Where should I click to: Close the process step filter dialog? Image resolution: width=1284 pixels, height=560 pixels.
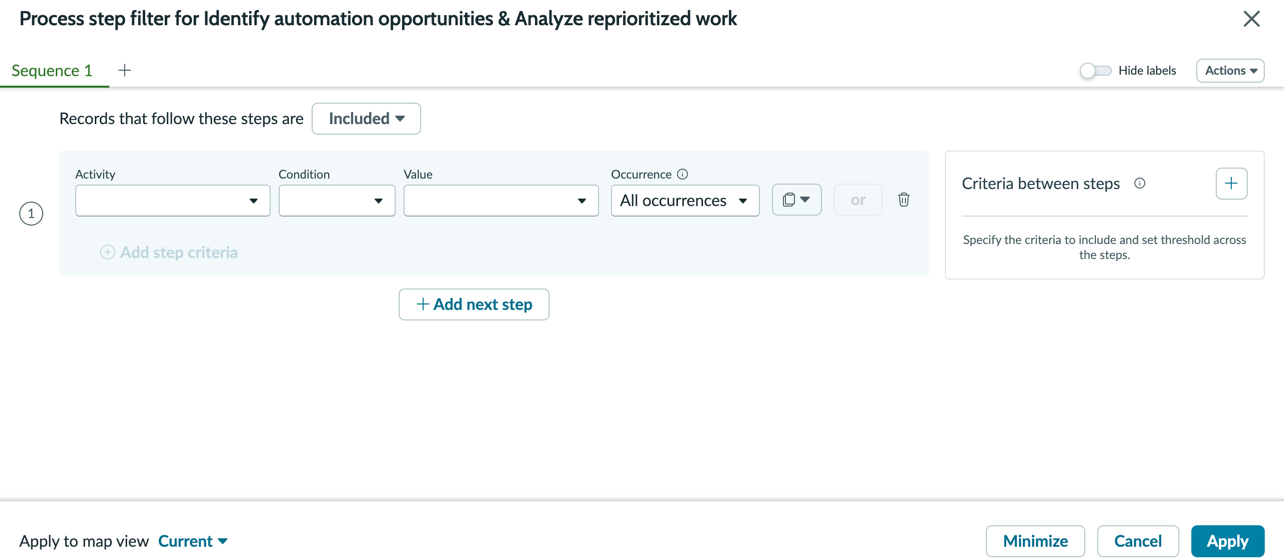pyautogui.click(x=1251, y=19)
